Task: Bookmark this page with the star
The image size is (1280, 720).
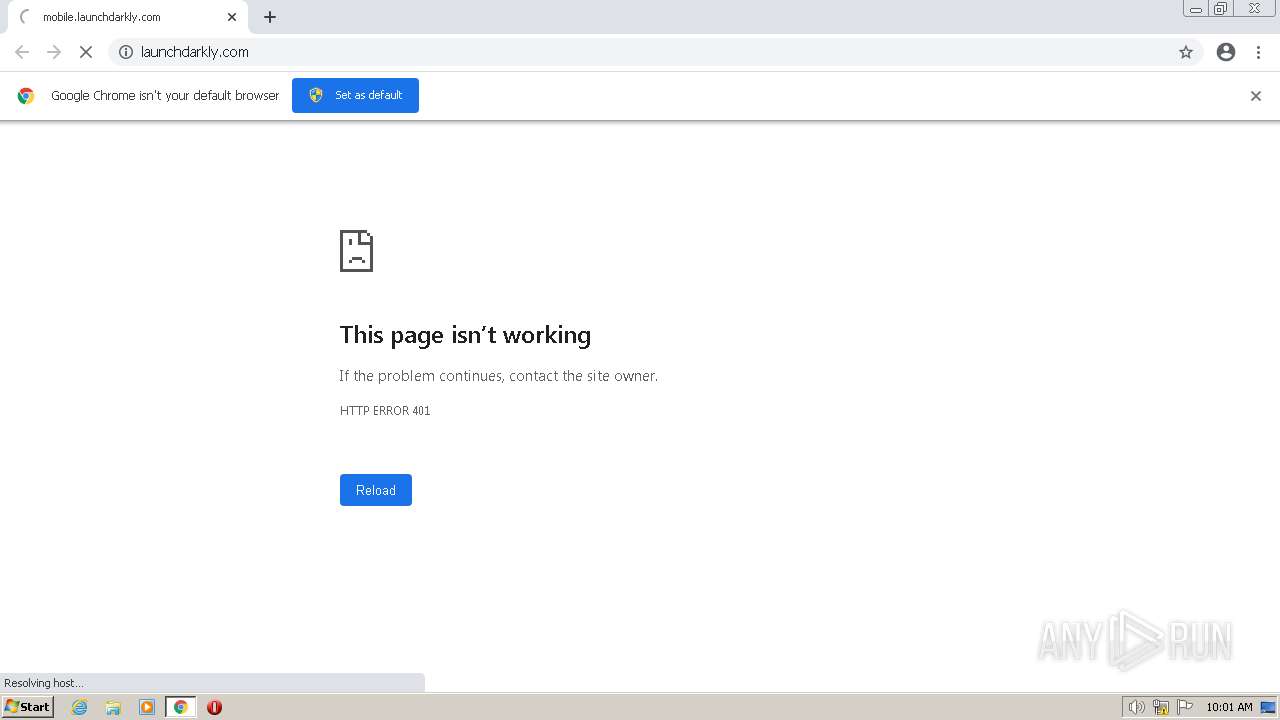Action: [x=1186, y=52]
